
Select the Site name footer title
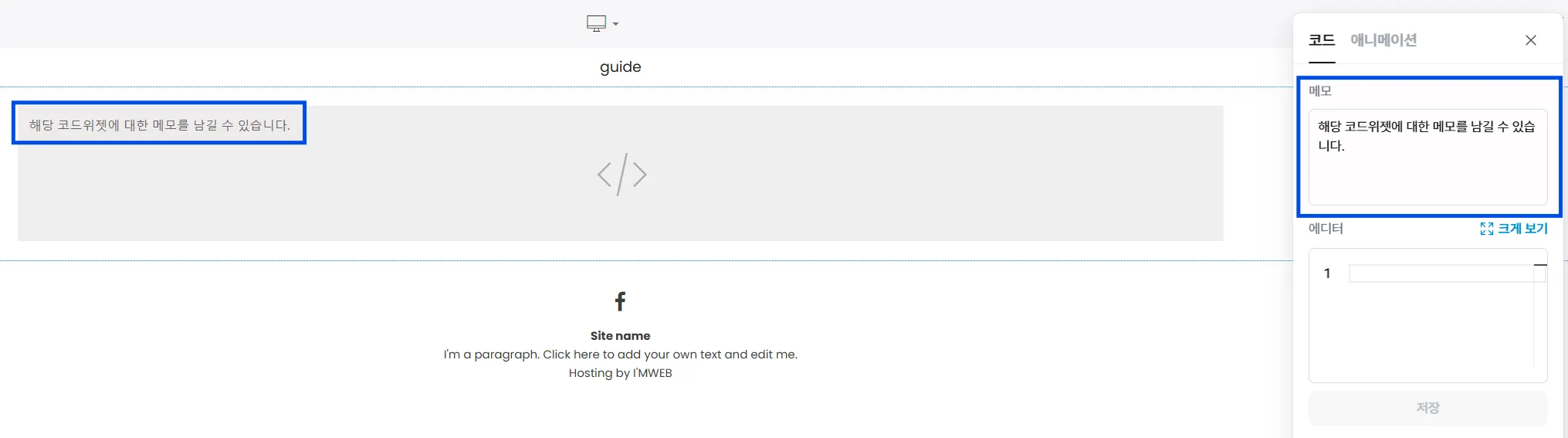620,336
